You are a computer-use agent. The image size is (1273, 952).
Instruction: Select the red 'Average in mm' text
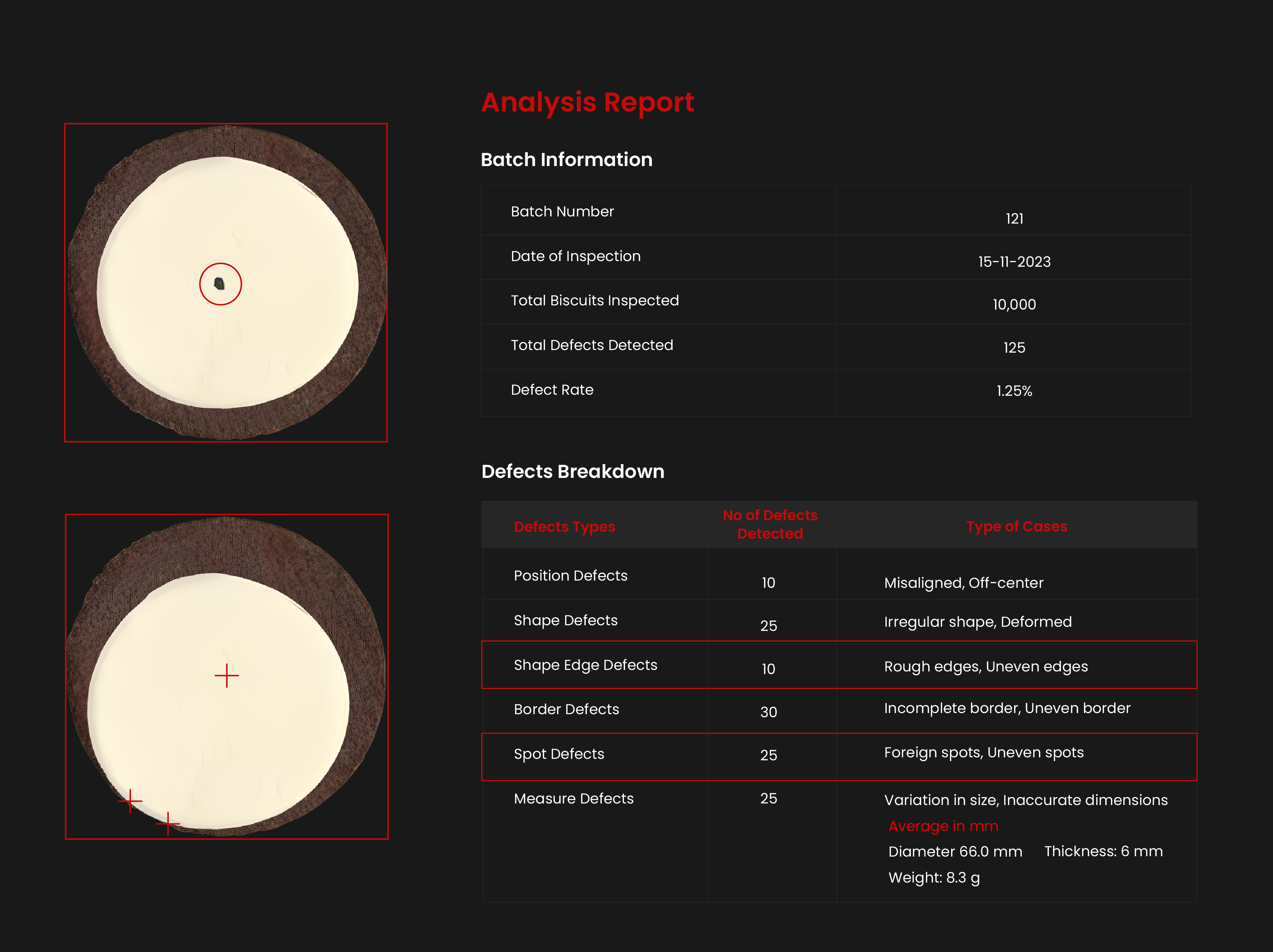(943, 826)
